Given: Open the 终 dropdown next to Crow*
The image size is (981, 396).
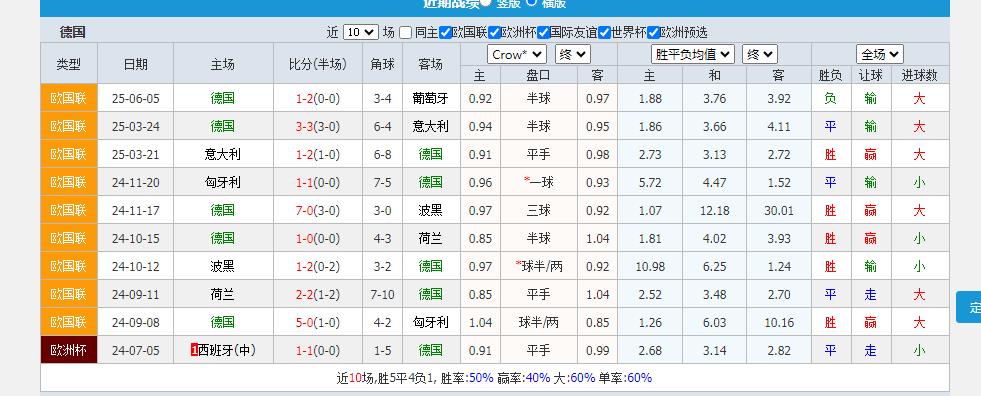Looking at the screenshot, I should [x=572, y=54].
